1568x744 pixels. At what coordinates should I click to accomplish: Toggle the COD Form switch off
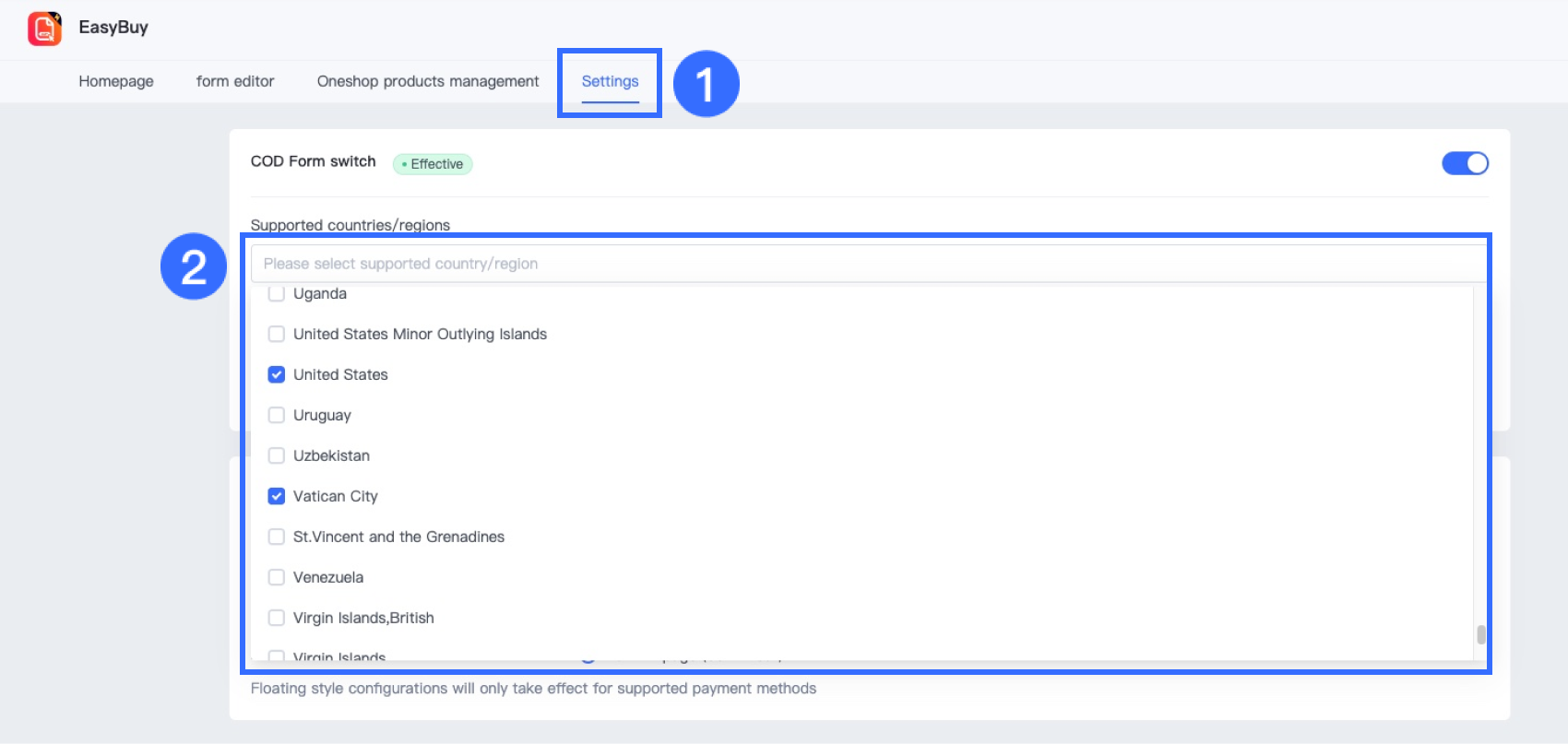point(1465,163)
